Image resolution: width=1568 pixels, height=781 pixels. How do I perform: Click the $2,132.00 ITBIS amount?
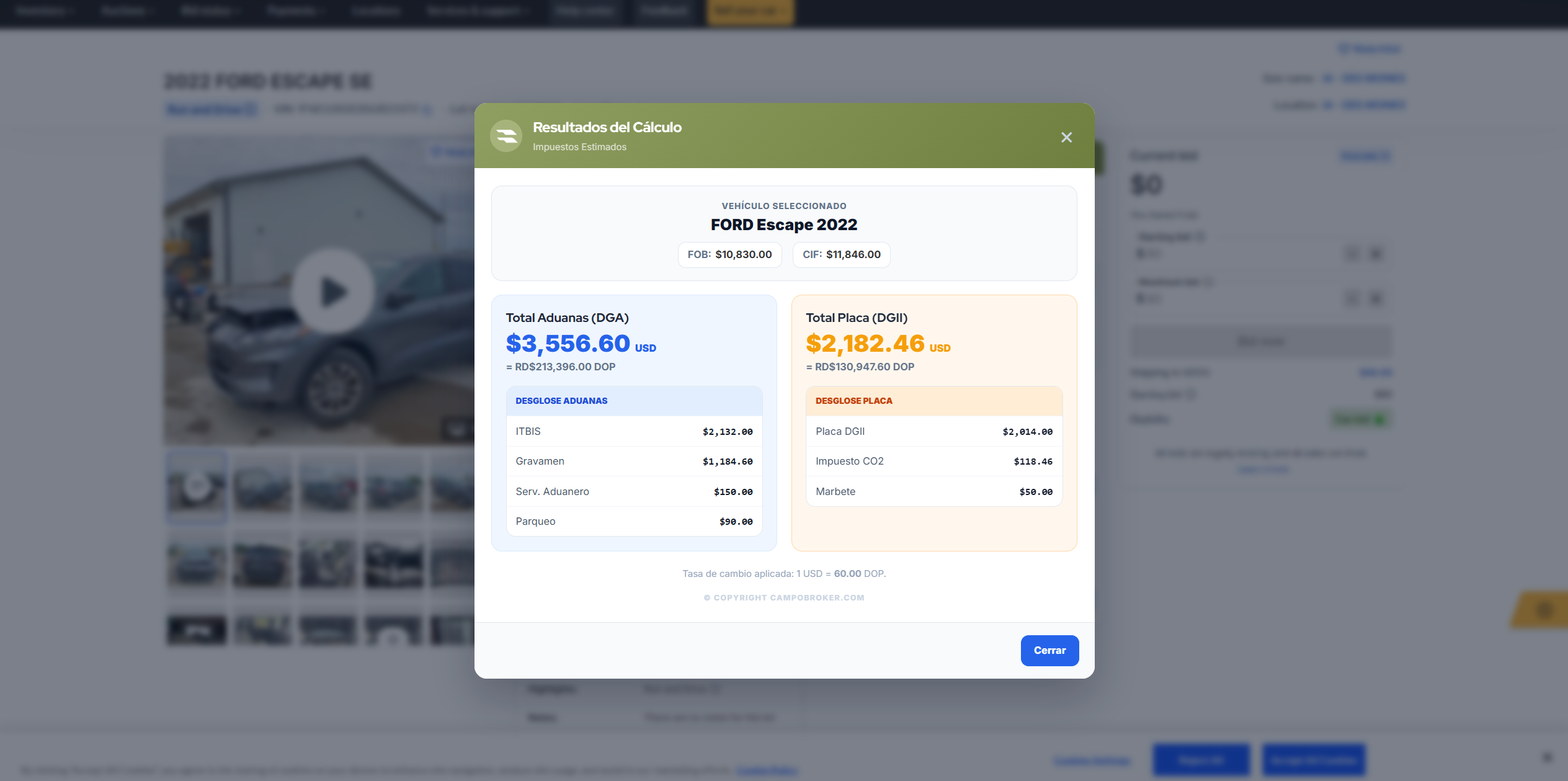click(728, 432)
